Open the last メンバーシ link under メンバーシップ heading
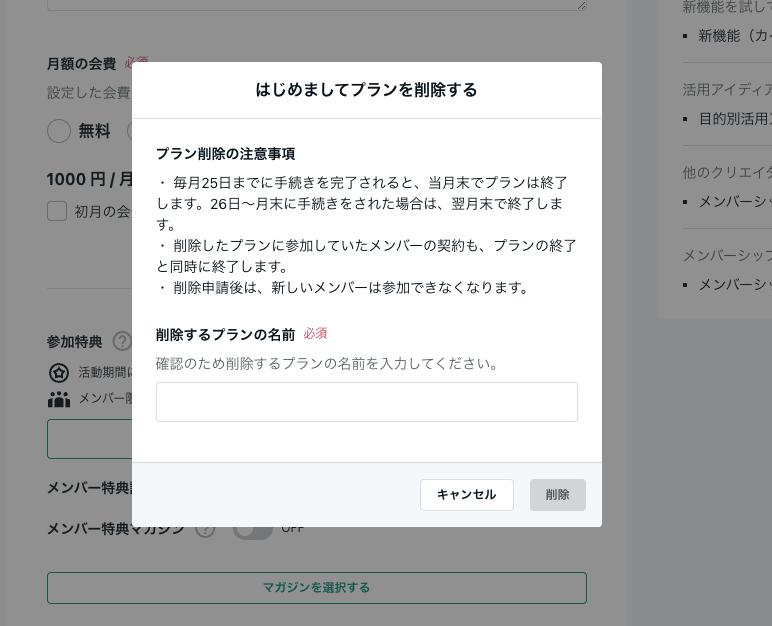The image size is (772, 626). [x=734, y=285]
